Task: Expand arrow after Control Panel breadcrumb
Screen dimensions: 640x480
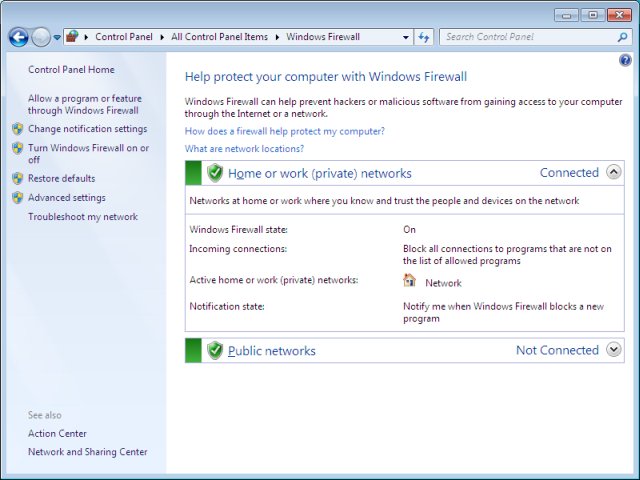Action: 162,37
